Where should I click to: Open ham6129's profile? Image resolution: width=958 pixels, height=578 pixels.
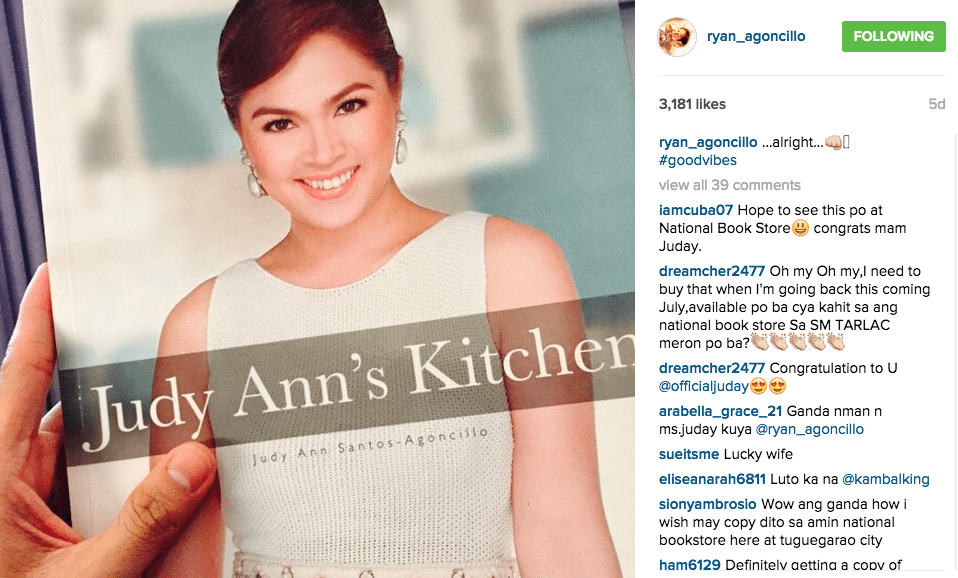[690, 565]
